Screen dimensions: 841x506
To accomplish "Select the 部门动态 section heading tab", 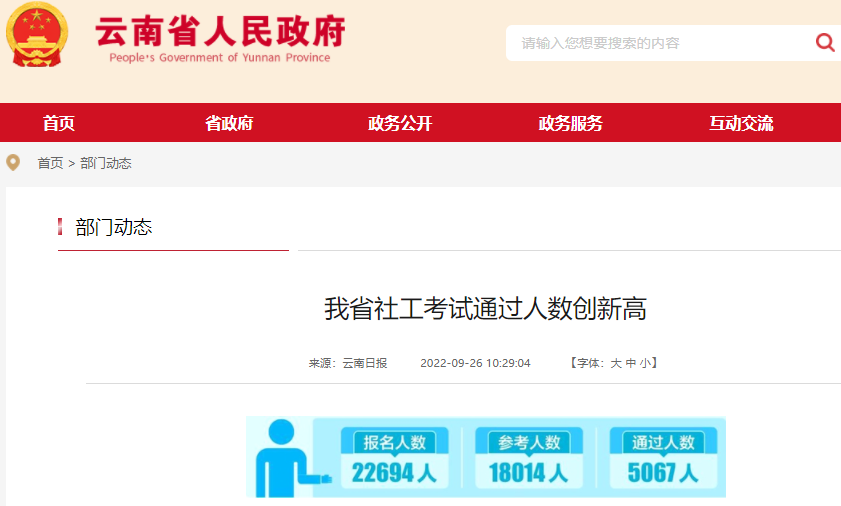I will click(114, 228).
